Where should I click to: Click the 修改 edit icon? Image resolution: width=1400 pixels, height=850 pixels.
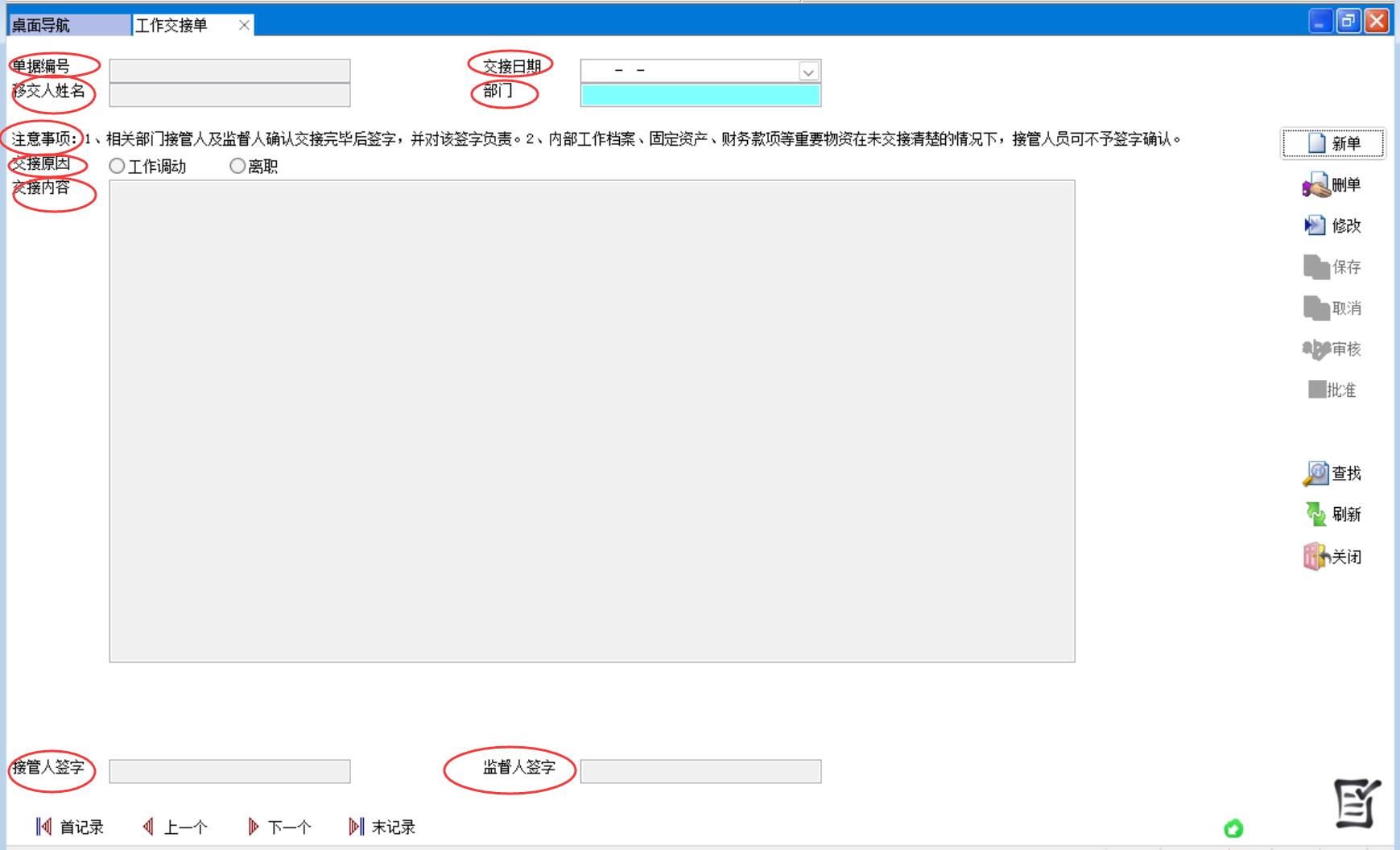[x=1315, y=225]
